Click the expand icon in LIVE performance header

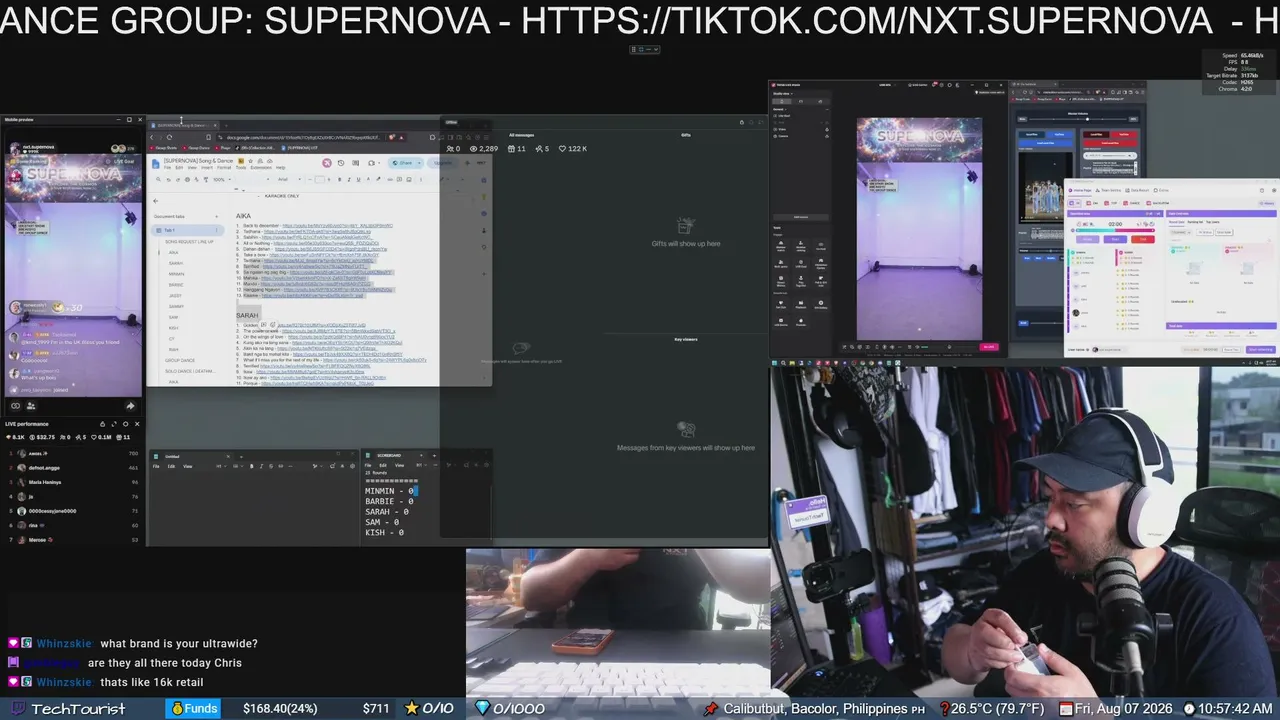pos(113,424)
